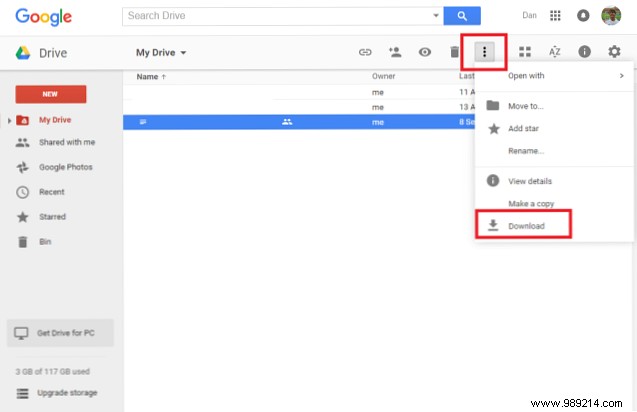Click the red NEW button

pos(51,94)
